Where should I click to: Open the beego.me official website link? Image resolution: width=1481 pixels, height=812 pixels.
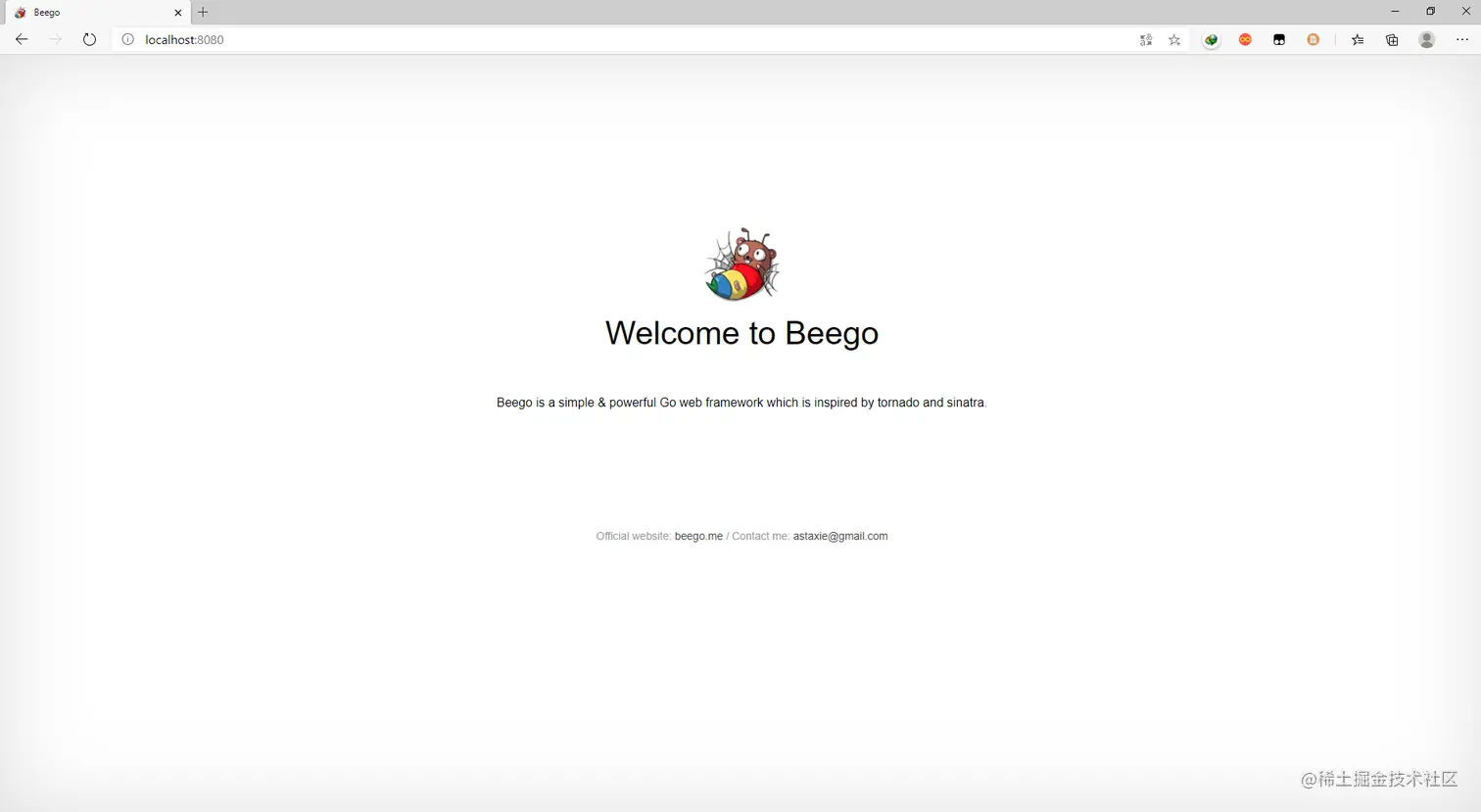[x=698, y=536]
